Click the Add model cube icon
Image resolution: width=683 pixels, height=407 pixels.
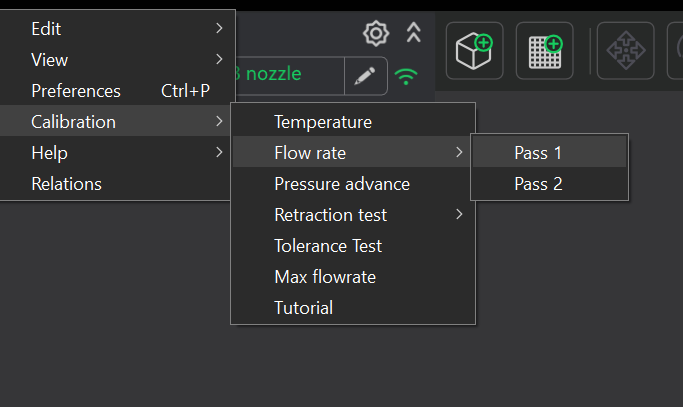click(x=473, y=51)
